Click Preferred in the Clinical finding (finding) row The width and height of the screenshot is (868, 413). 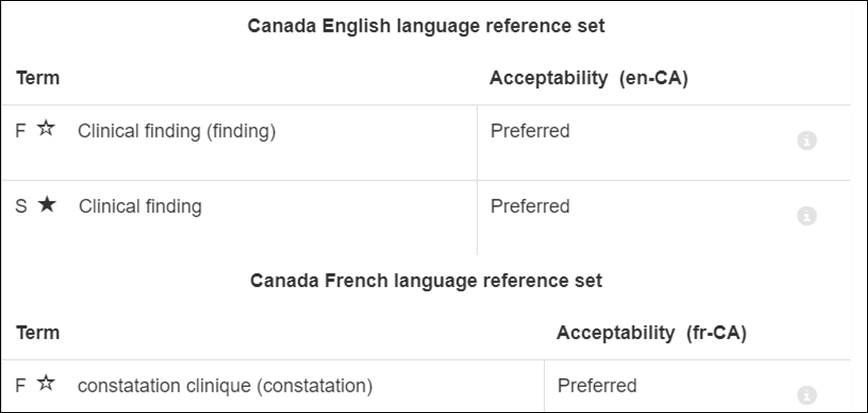coord(530,131)
